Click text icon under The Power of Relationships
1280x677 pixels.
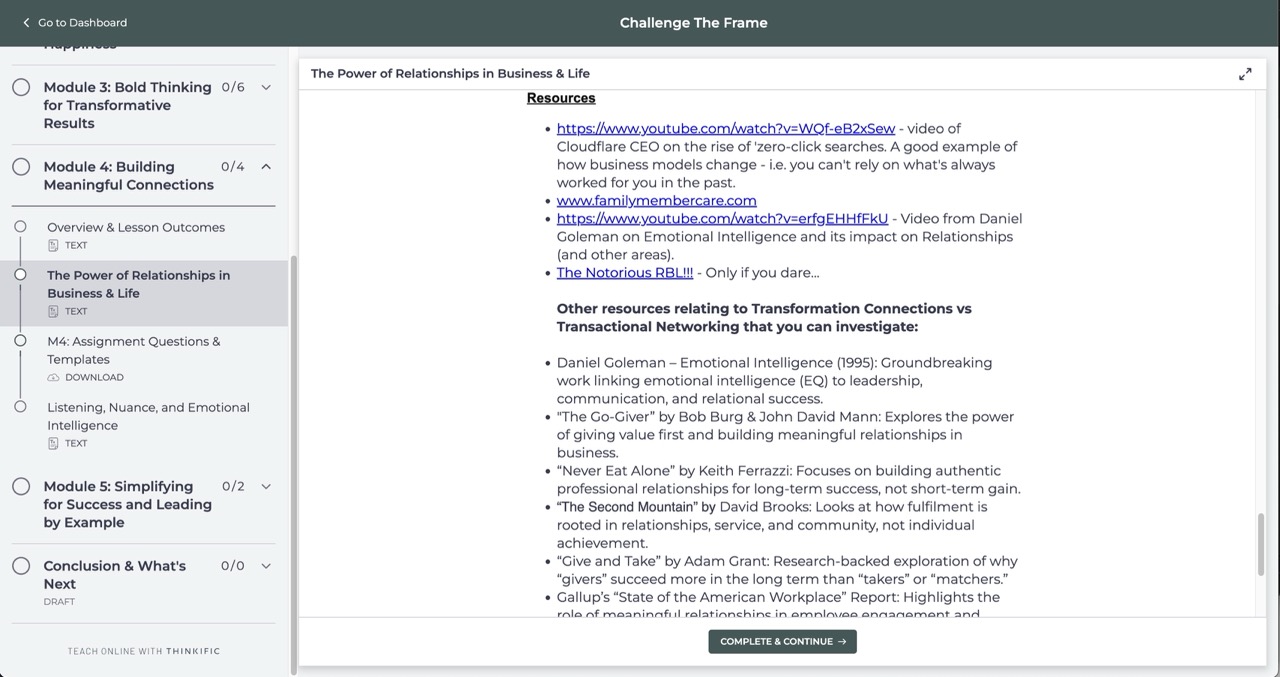tap(53, 311)
